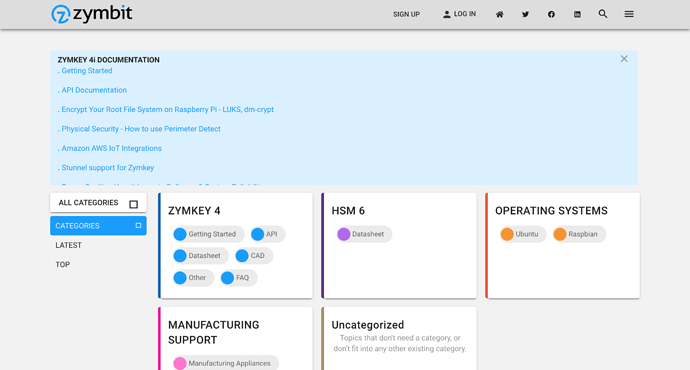The image size is (690, 370).
Task: Open Amazon AWS IoT Integrations link
Action: pyautogui.click(x=111, y=148)
